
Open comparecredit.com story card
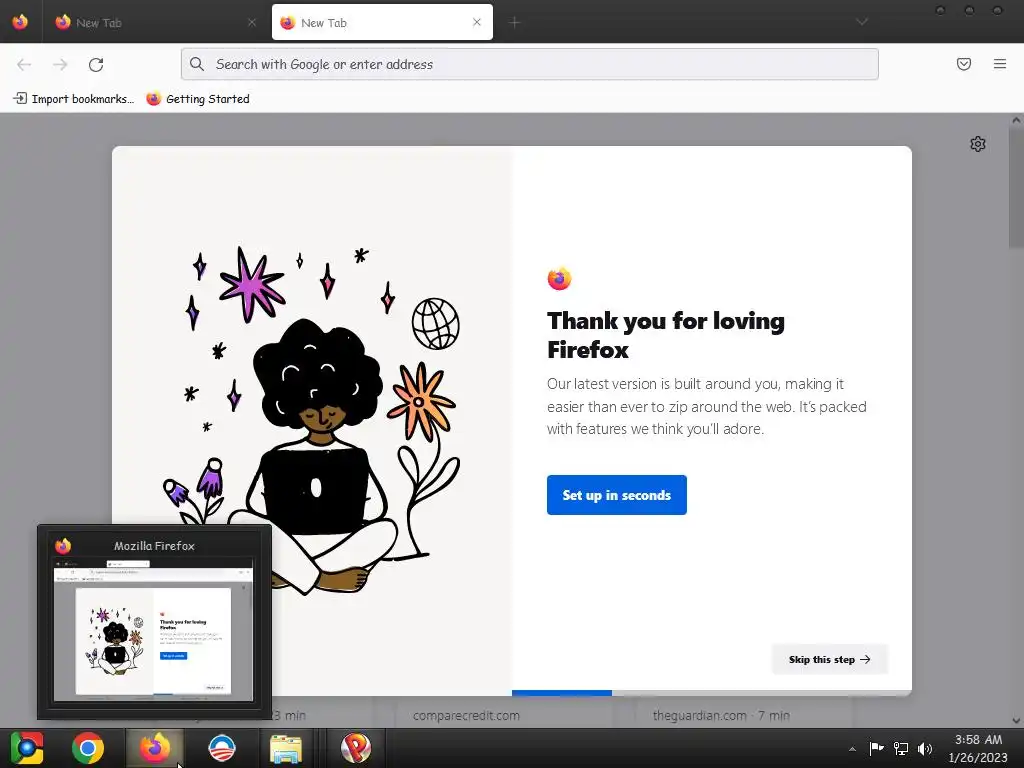pyautogui.click(x=503, y=715)
